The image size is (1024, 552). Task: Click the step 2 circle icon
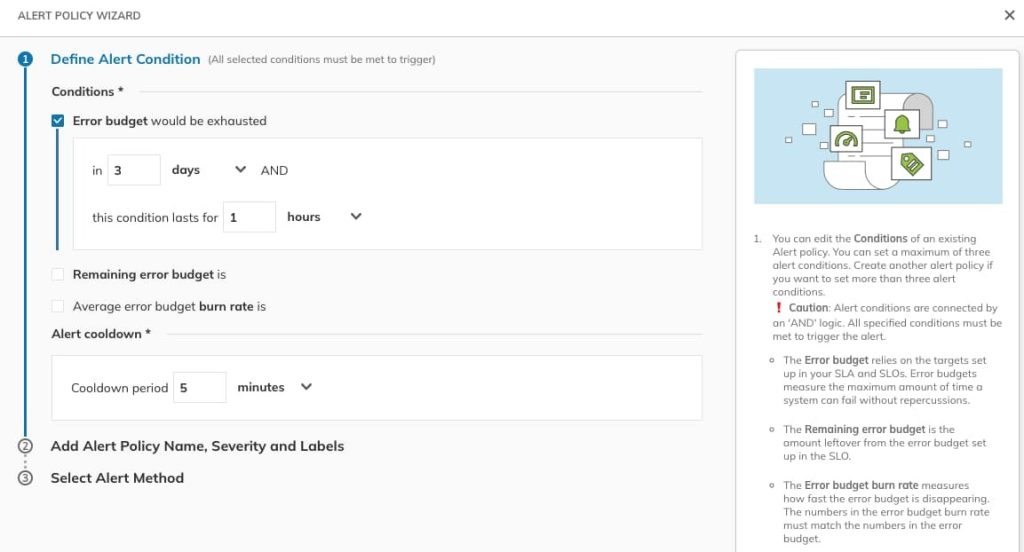[26, 446]
